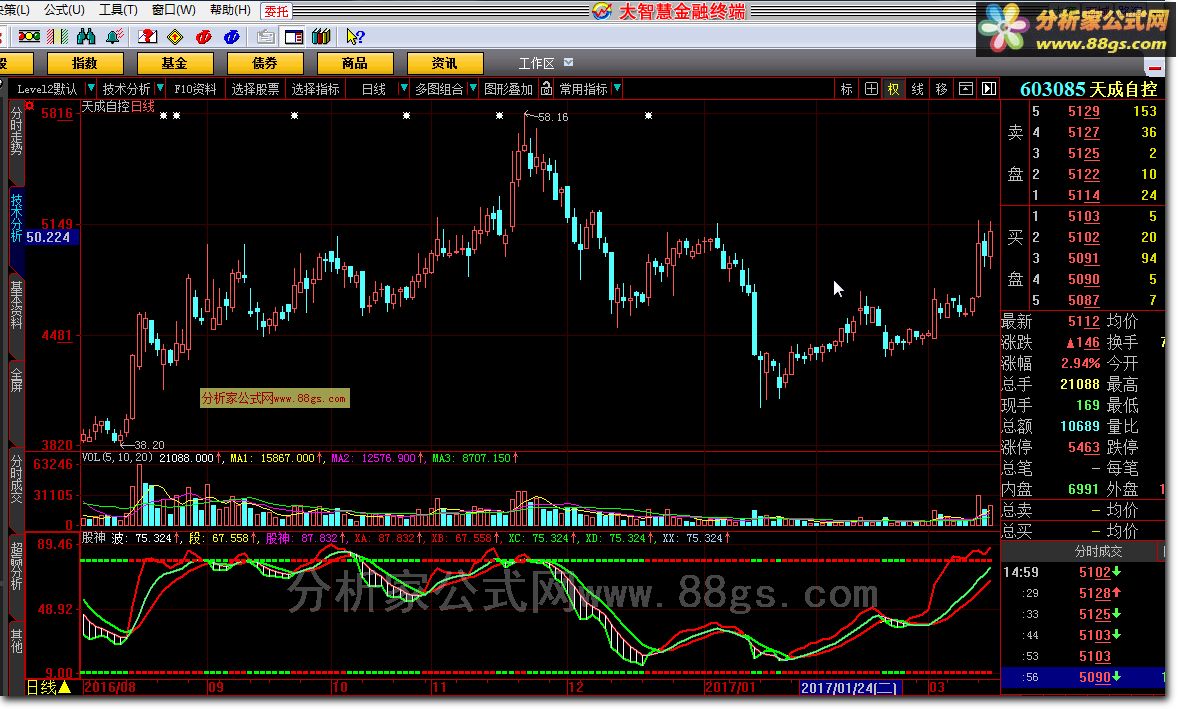Open the 日线 period dropdown arrow

[403, 89]
